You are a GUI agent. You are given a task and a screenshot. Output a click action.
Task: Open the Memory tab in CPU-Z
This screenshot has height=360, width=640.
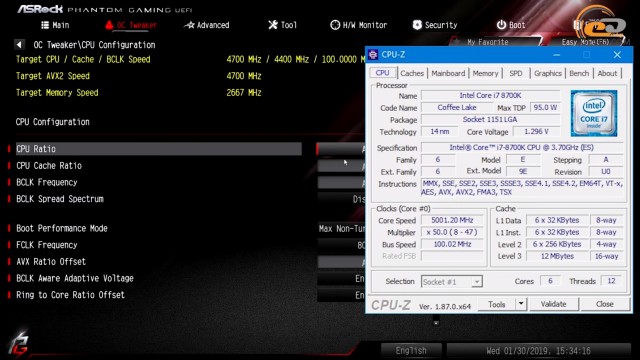click(x=485, y=73)
